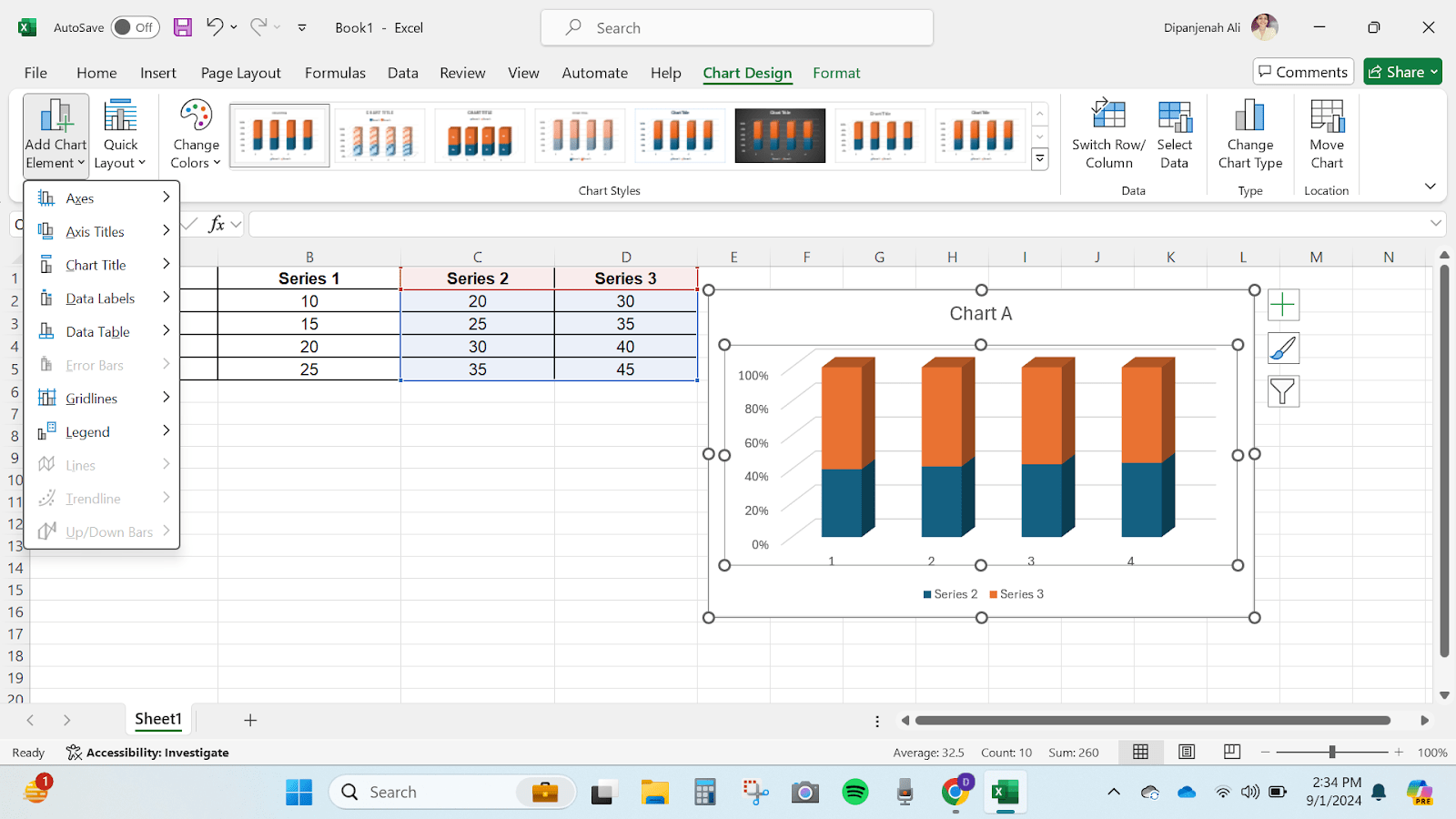Switch to Page Layout view in status bar
This screenshot has width=1456, height=819.
tap(1187, 752)
